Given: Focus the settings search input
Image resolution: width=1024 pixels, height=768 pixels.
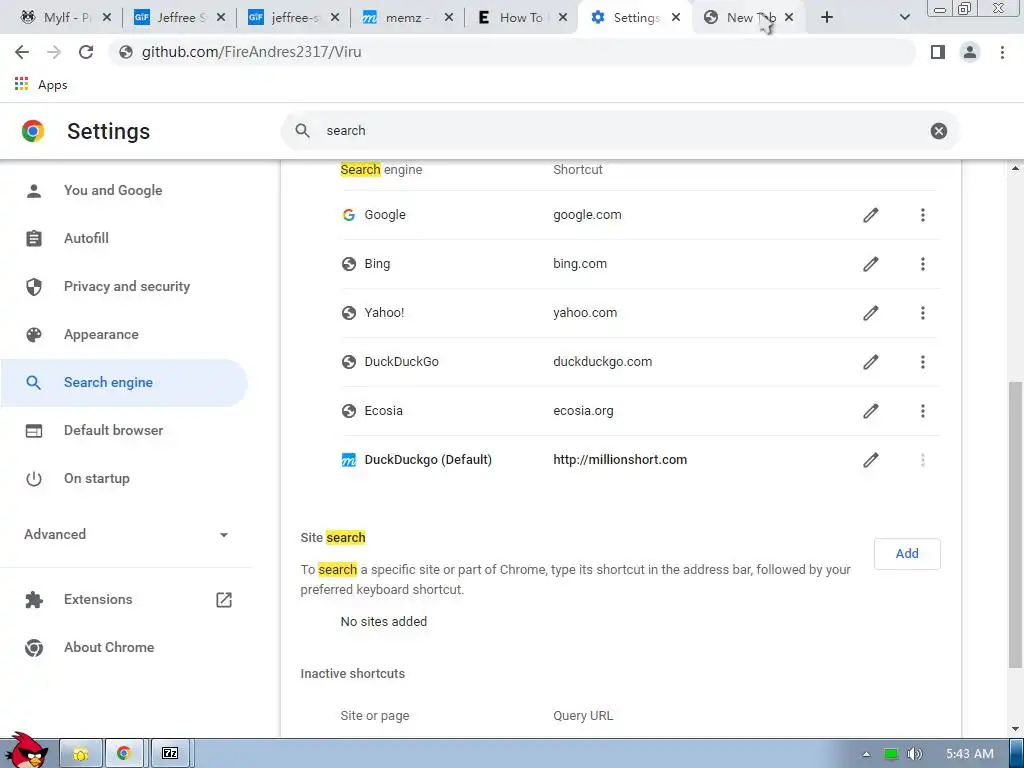Looking at the screenshot, I should pyautogui.click(x=620, y=131).
